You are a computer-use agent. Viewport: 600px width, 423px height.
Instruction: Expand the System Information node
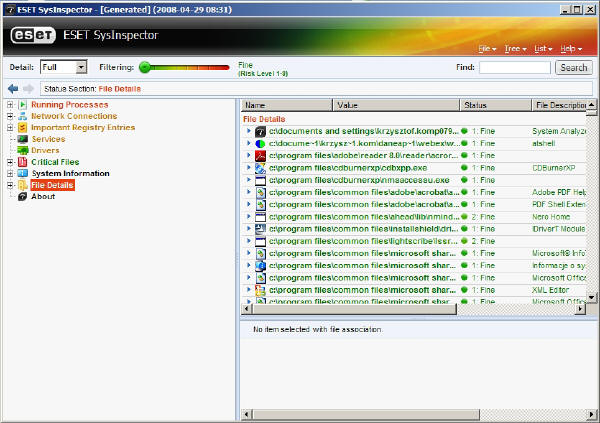click(x=10, y=173)
